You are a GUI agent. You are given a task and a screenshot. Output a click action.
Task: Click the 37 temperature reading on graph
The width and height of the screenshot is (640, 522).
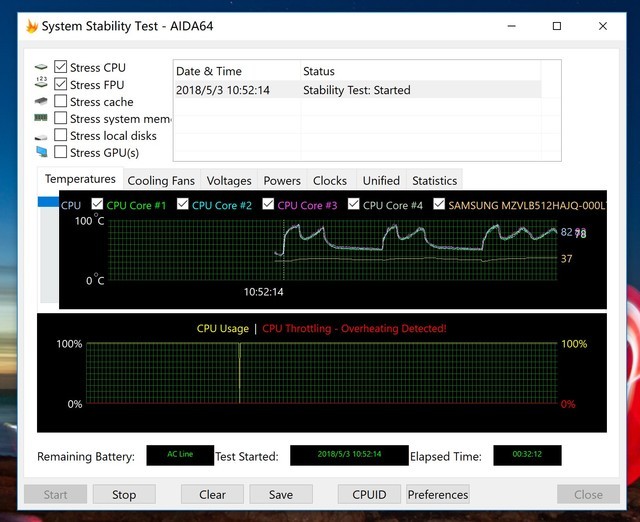pyautogui.click(x=566, y=259)
